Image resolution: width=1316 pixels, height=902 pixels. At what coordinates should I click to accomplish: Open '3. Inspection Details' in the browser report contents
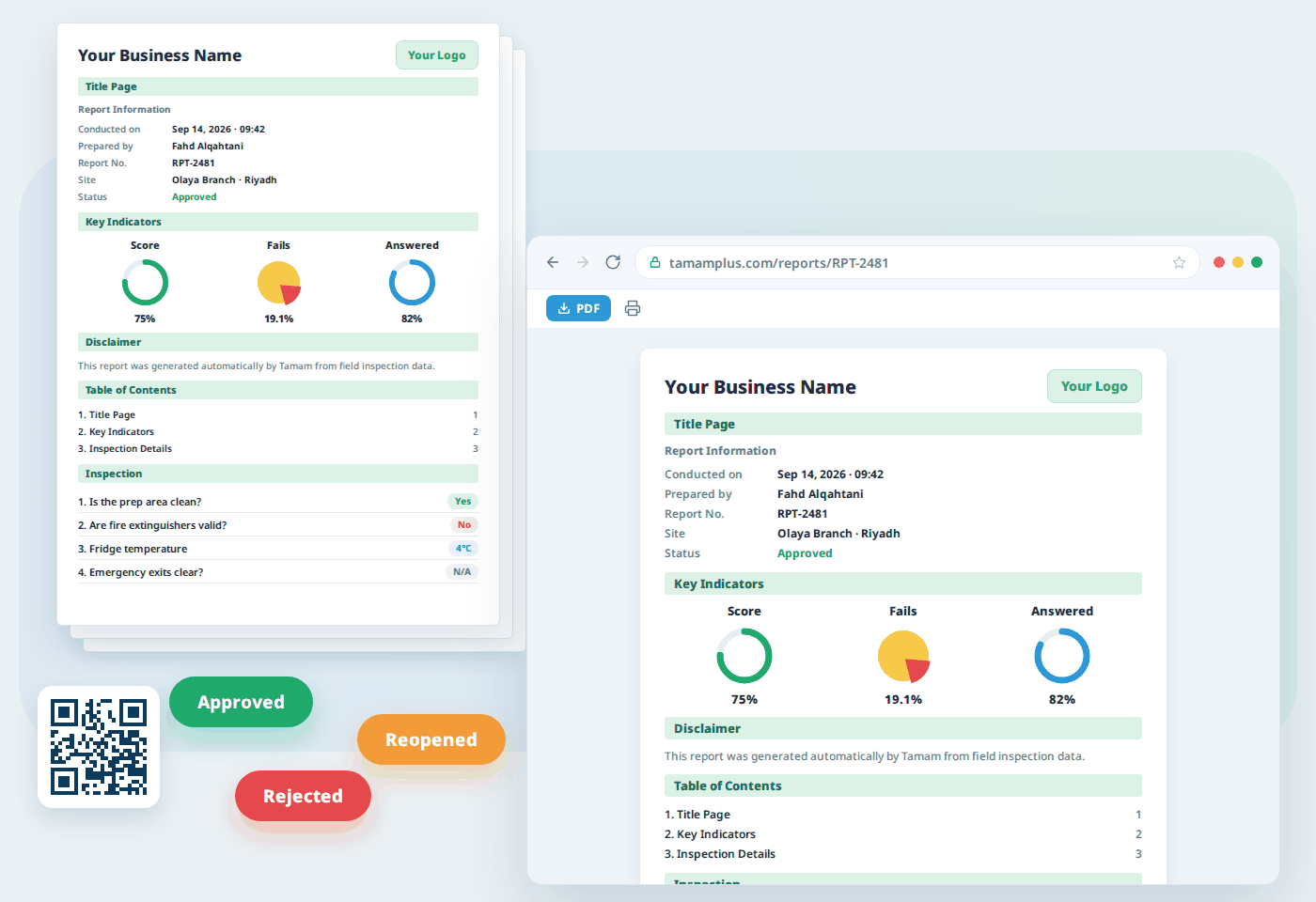pos(720,854)
